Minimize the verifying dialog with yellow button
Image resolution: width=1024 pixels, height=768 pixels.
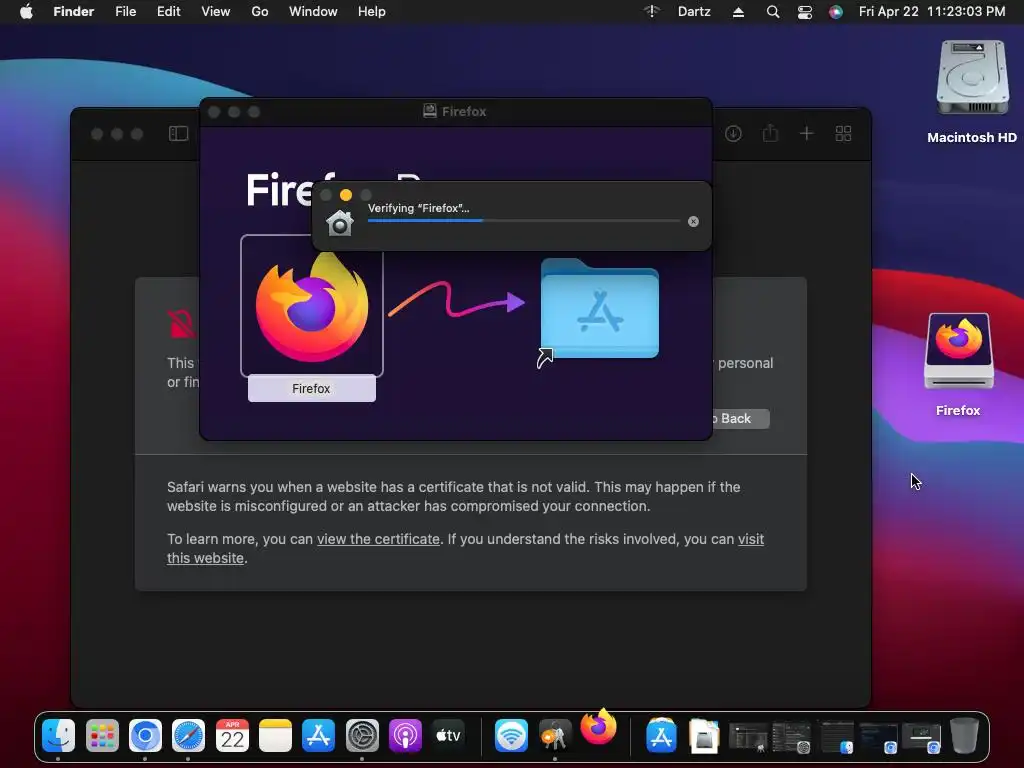coord(345,195)
